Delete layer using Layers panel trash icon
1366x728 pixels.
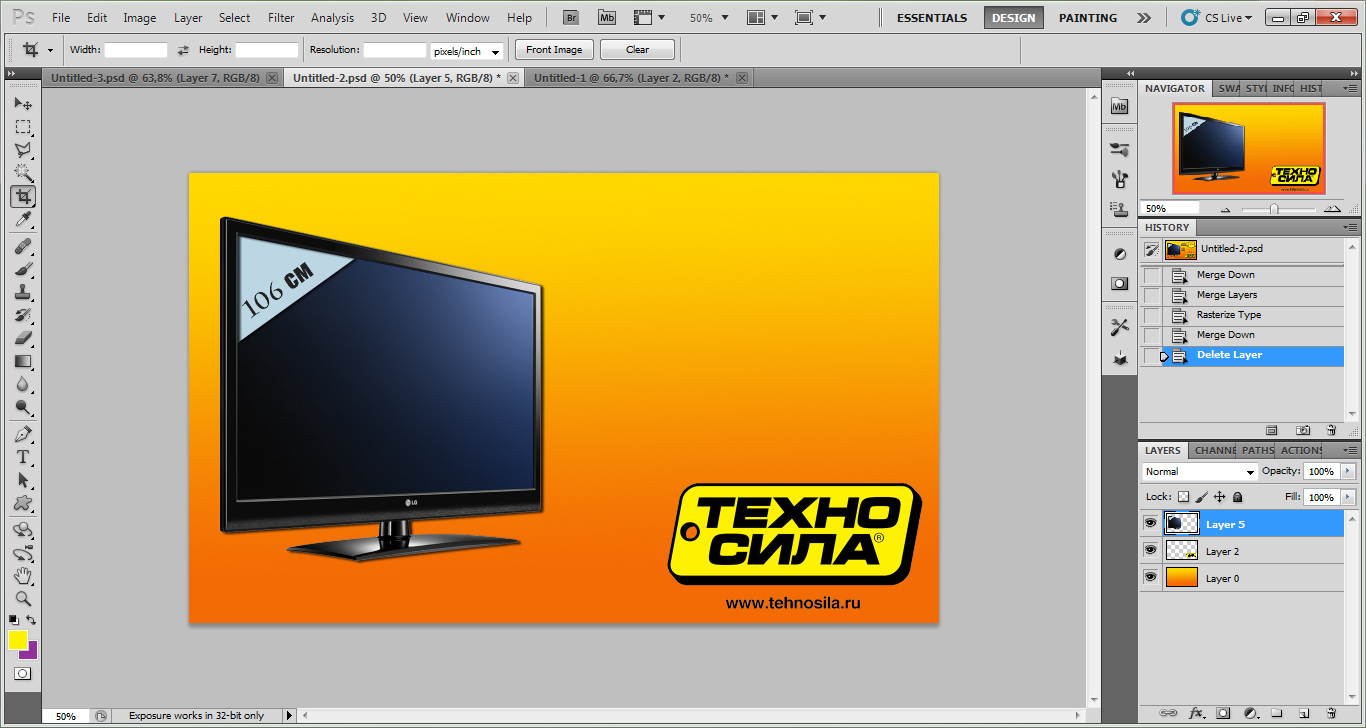tap(1331, 713)
